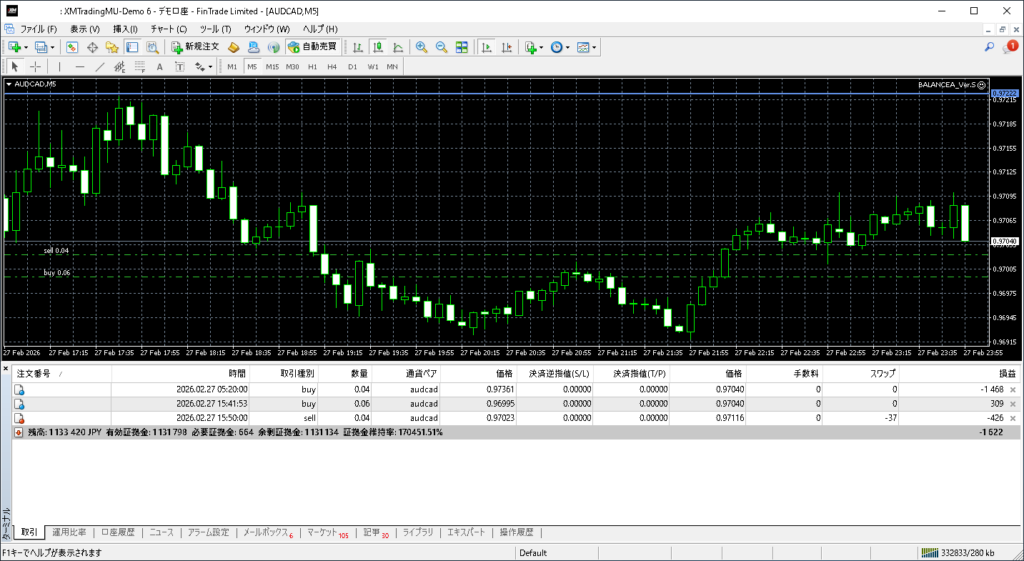Click the 新規注文 (New Order) button
Viewport: 1024px width, 561px height.
tap(193, 47)
